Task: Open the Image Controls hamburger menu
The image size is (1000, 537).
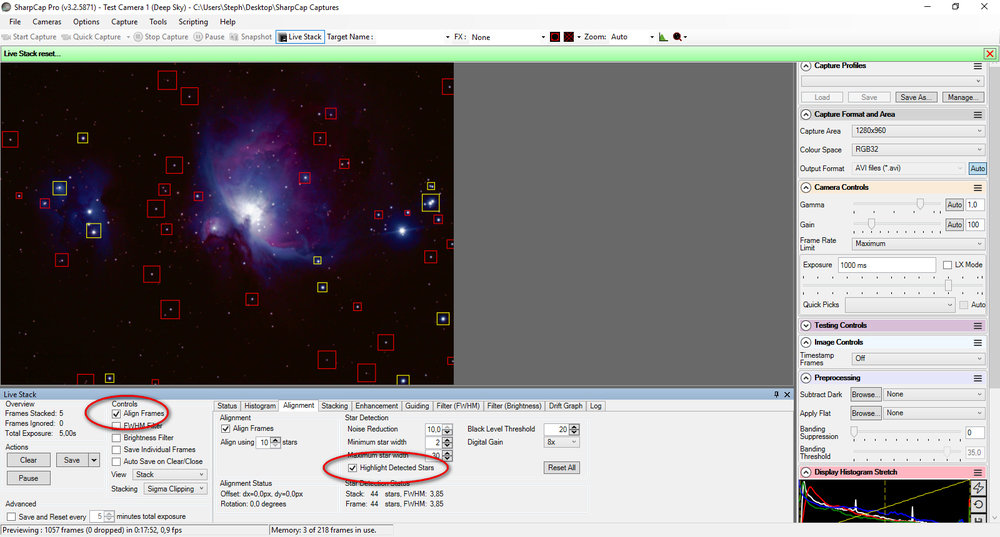Action: tap(978, 342)
